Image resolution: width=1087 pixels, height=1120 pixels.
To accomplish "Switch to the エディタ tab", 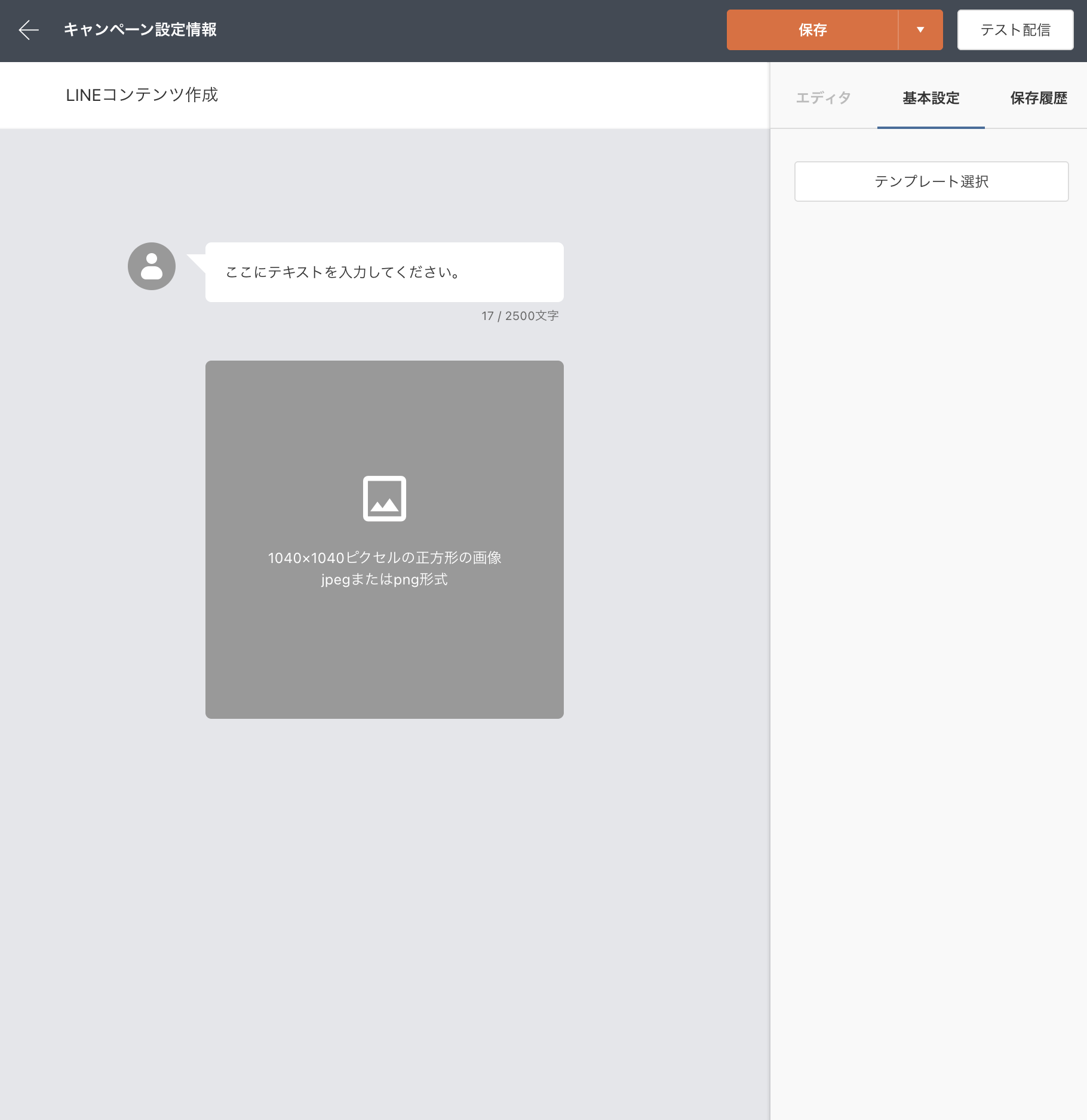I will (x=823, y=98).
